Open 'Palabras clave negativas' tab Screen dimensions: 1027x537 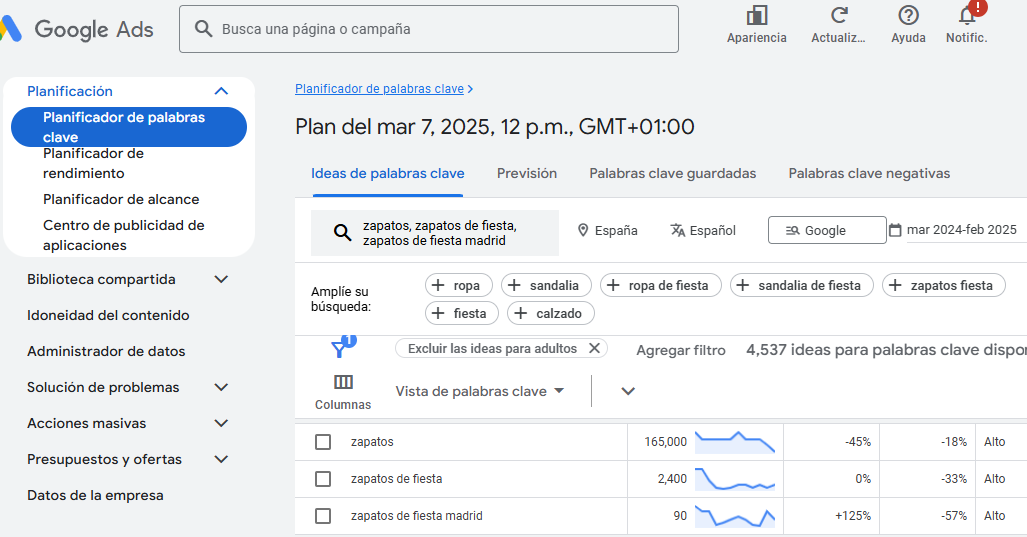point(869,174)
